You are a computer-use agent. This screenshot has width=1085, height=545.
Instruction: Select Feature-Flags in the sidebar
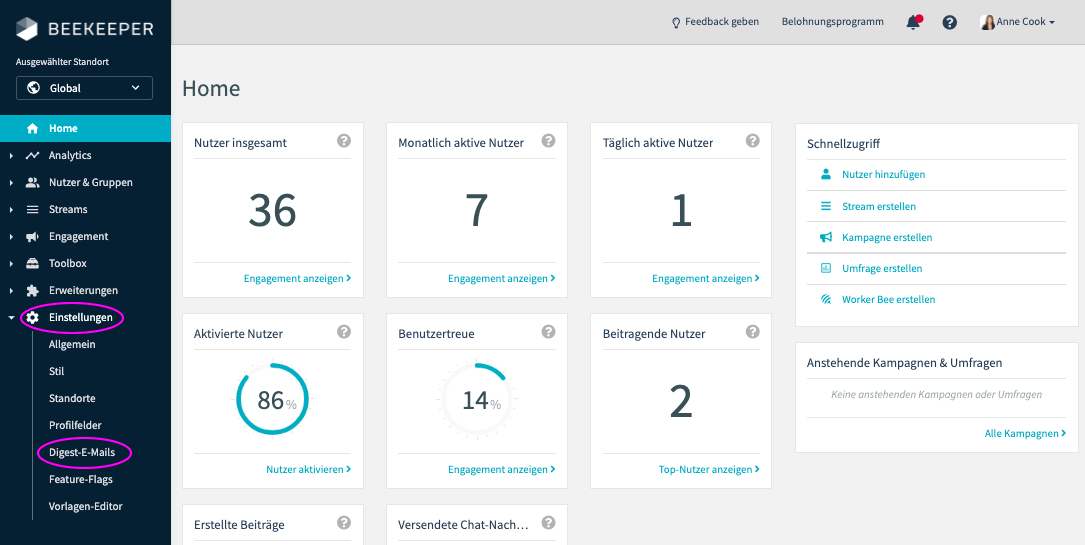pyautogui.click(x=80, y=479)
